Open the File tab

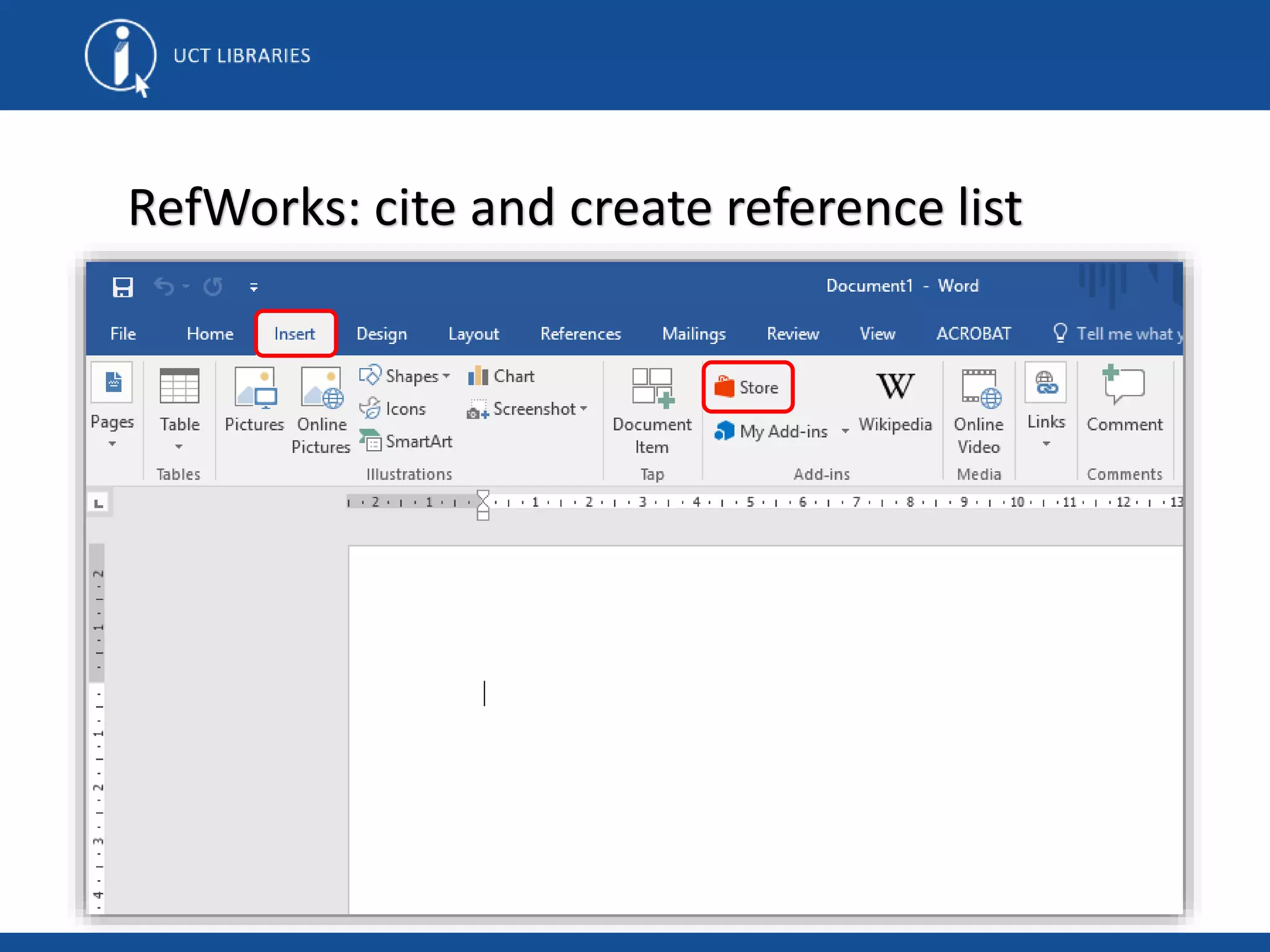tap(123, 333)
